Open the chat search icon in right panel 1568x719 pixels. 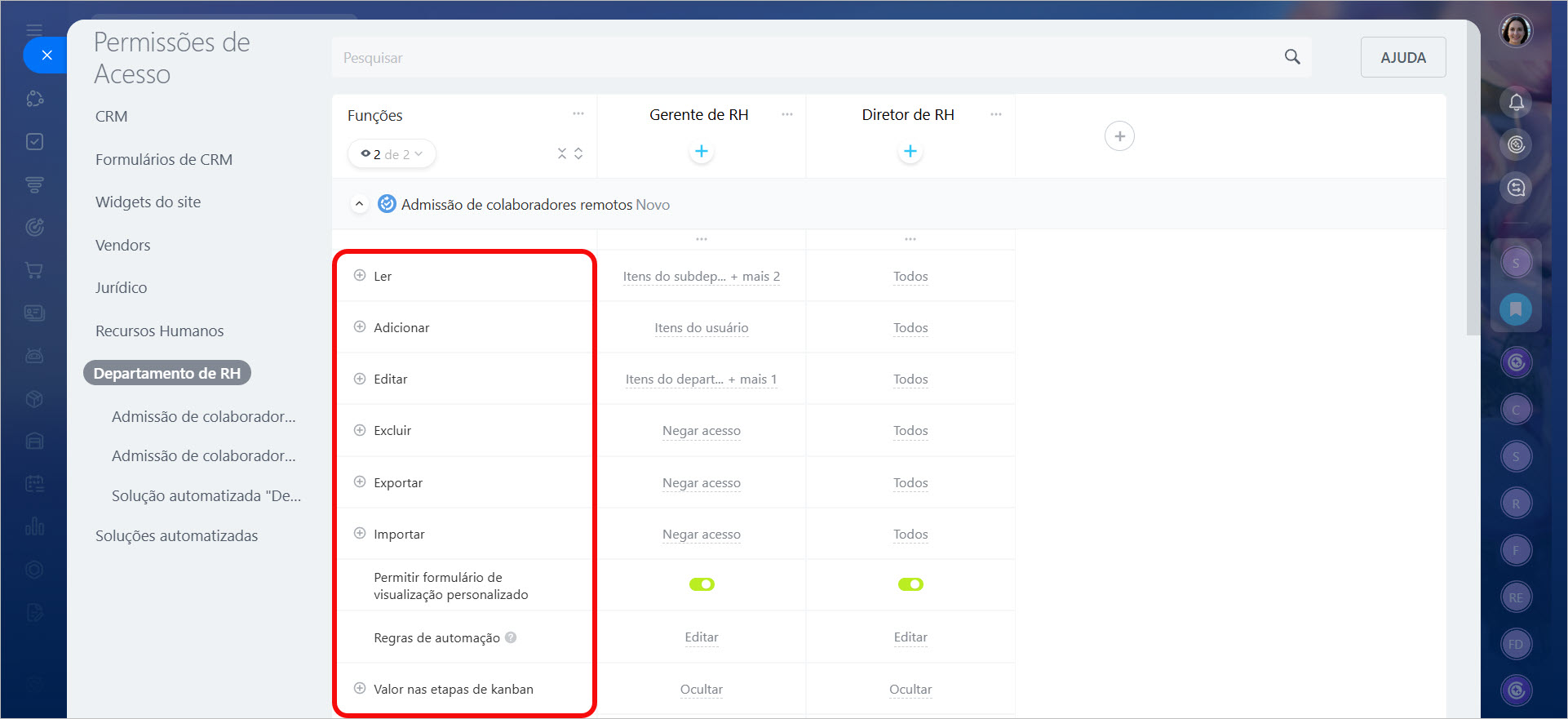tap(1516, 188)
